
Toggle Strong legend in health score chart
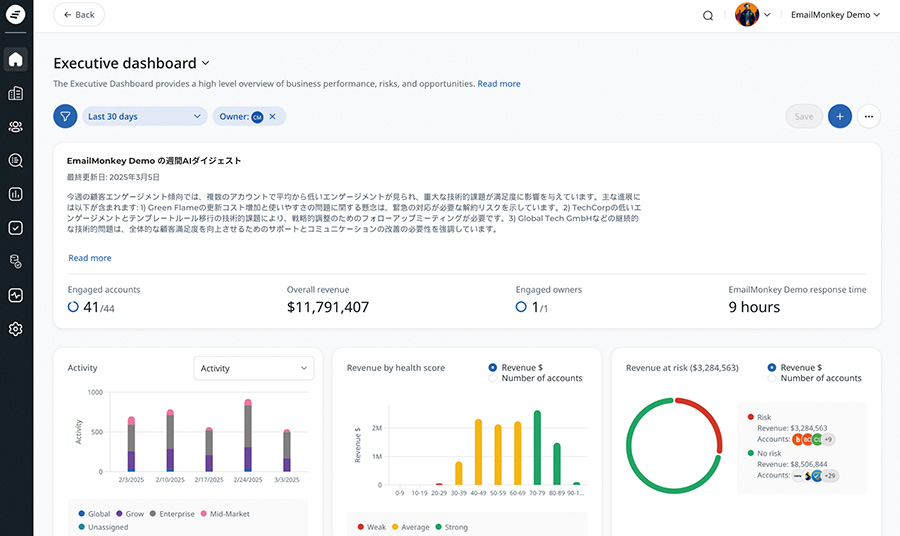pos(451,527)
